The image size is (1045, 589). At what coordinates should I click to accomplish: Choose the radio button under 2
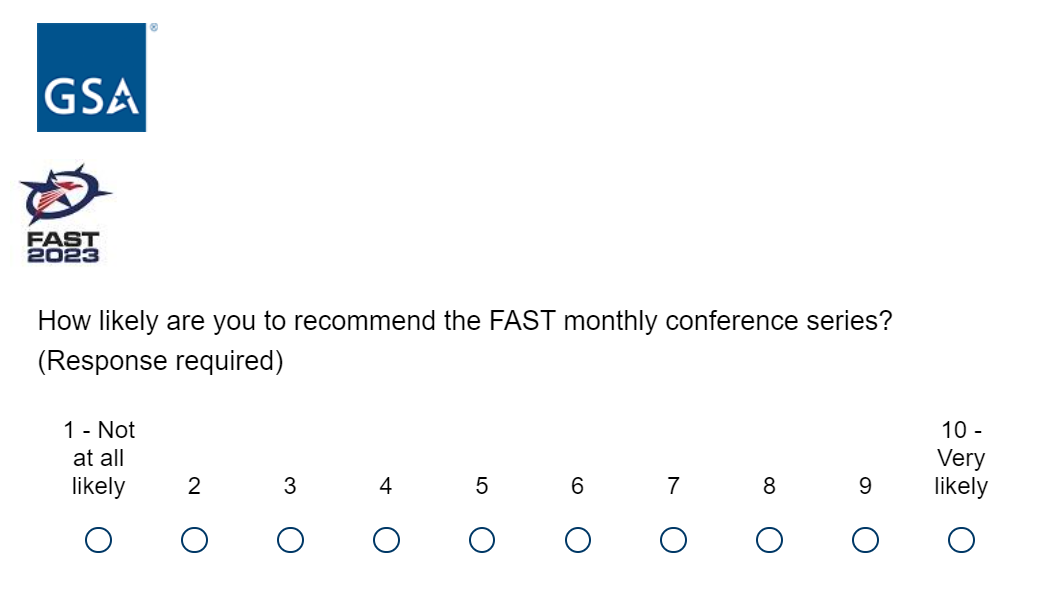click(x=194, y=540)
